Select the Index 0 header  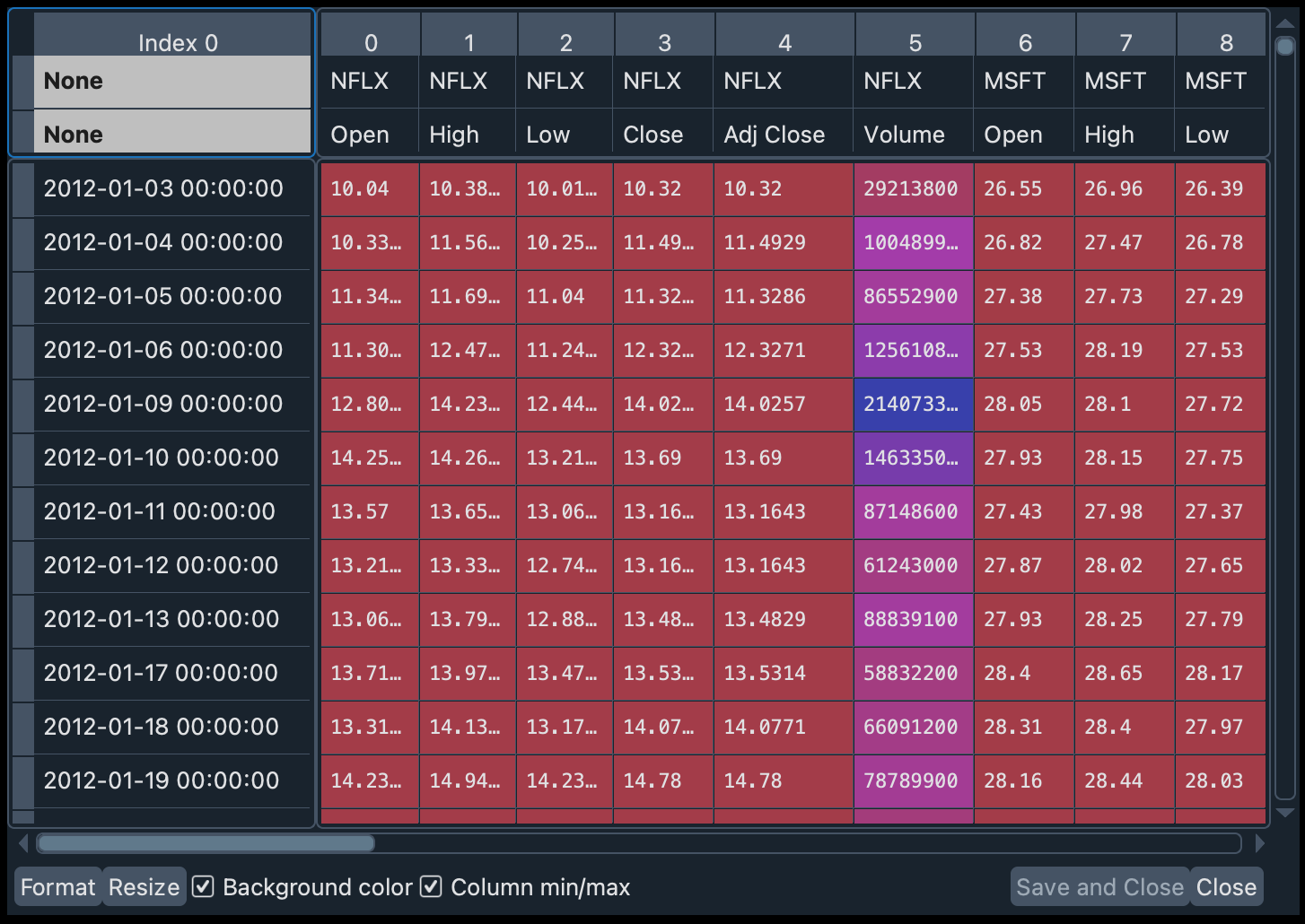point(177,41)
